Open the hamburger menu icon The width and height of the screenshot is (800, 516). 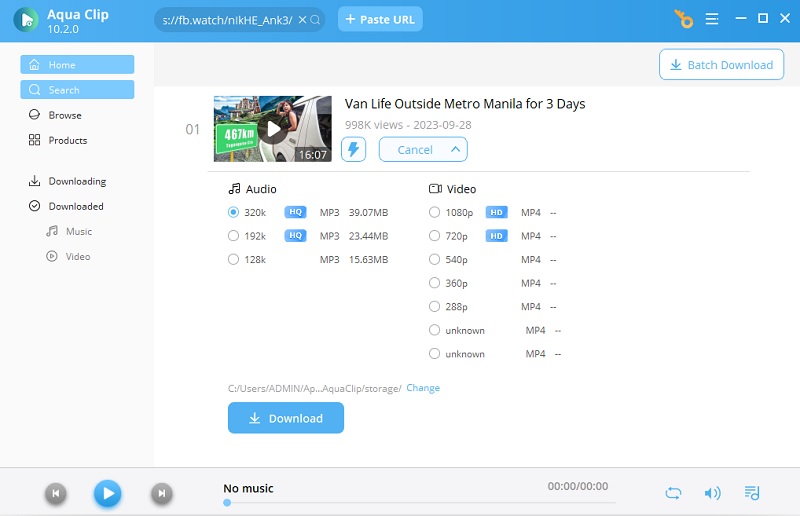[712, 19]
